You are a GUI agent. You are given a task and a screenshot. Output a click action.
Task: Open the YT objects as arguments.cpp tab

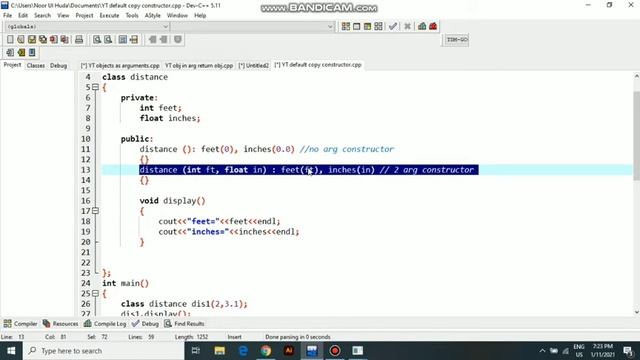pos(120,65)
